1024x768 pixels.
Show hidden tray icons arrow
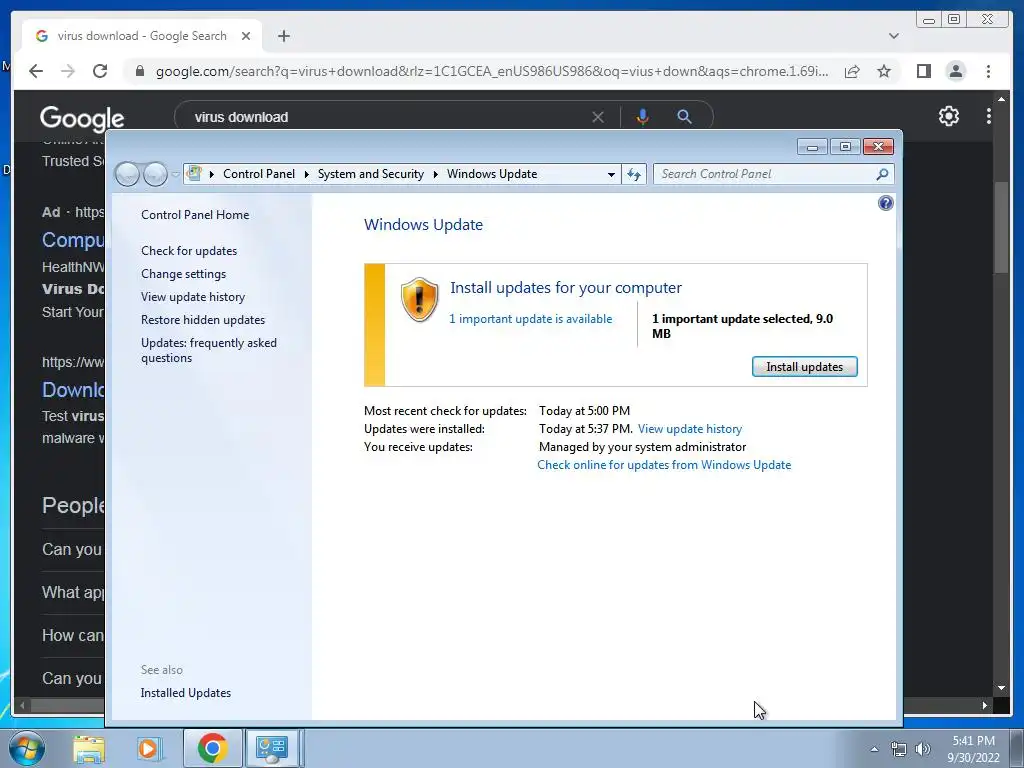(x=874, y=749)
